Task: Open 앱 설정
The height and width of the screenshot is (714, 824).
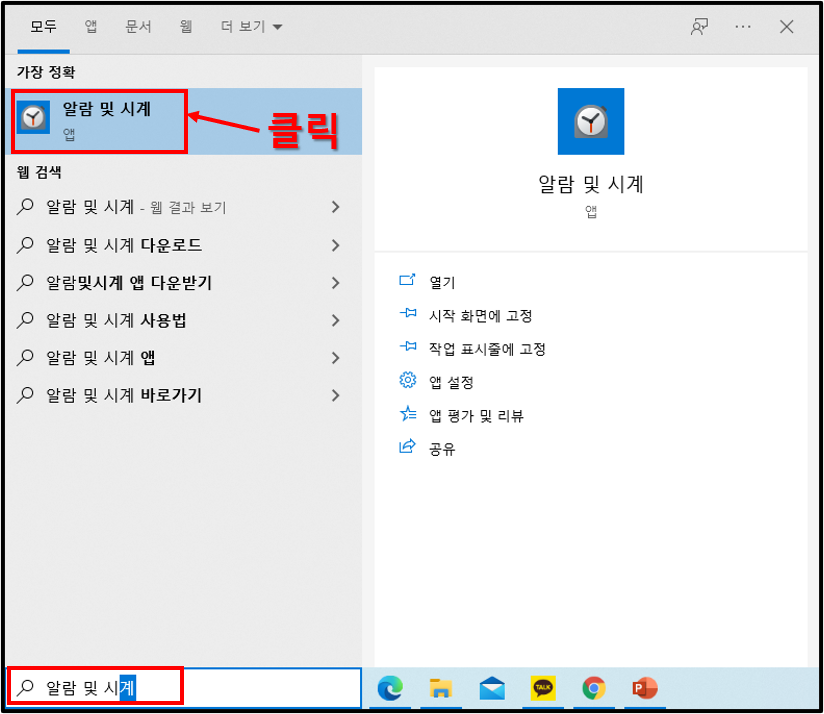Action: coord(451,382)
